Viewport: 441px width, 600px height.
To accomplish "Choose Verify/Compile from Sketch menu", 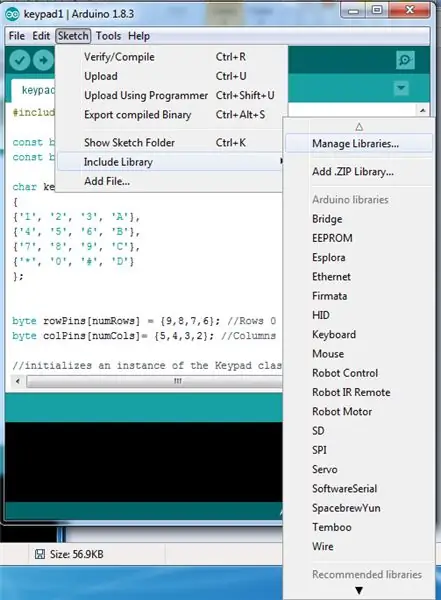I will point(172,57).
